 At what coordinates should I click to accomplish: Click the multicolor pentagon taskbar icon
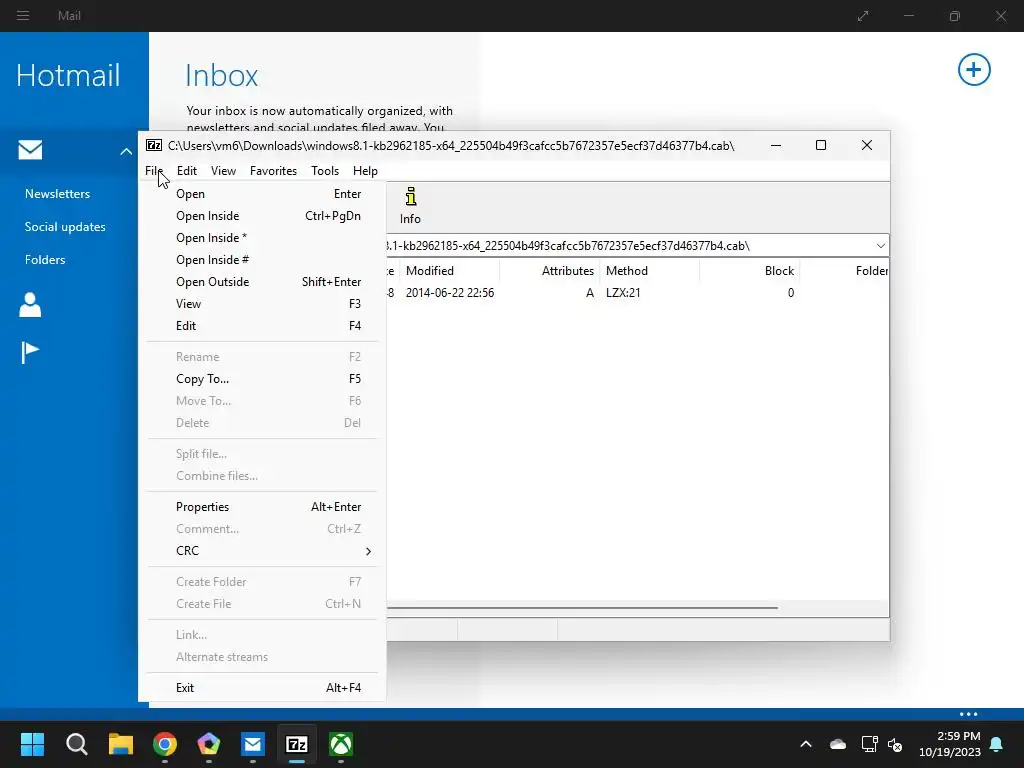[x=209, y=744]
